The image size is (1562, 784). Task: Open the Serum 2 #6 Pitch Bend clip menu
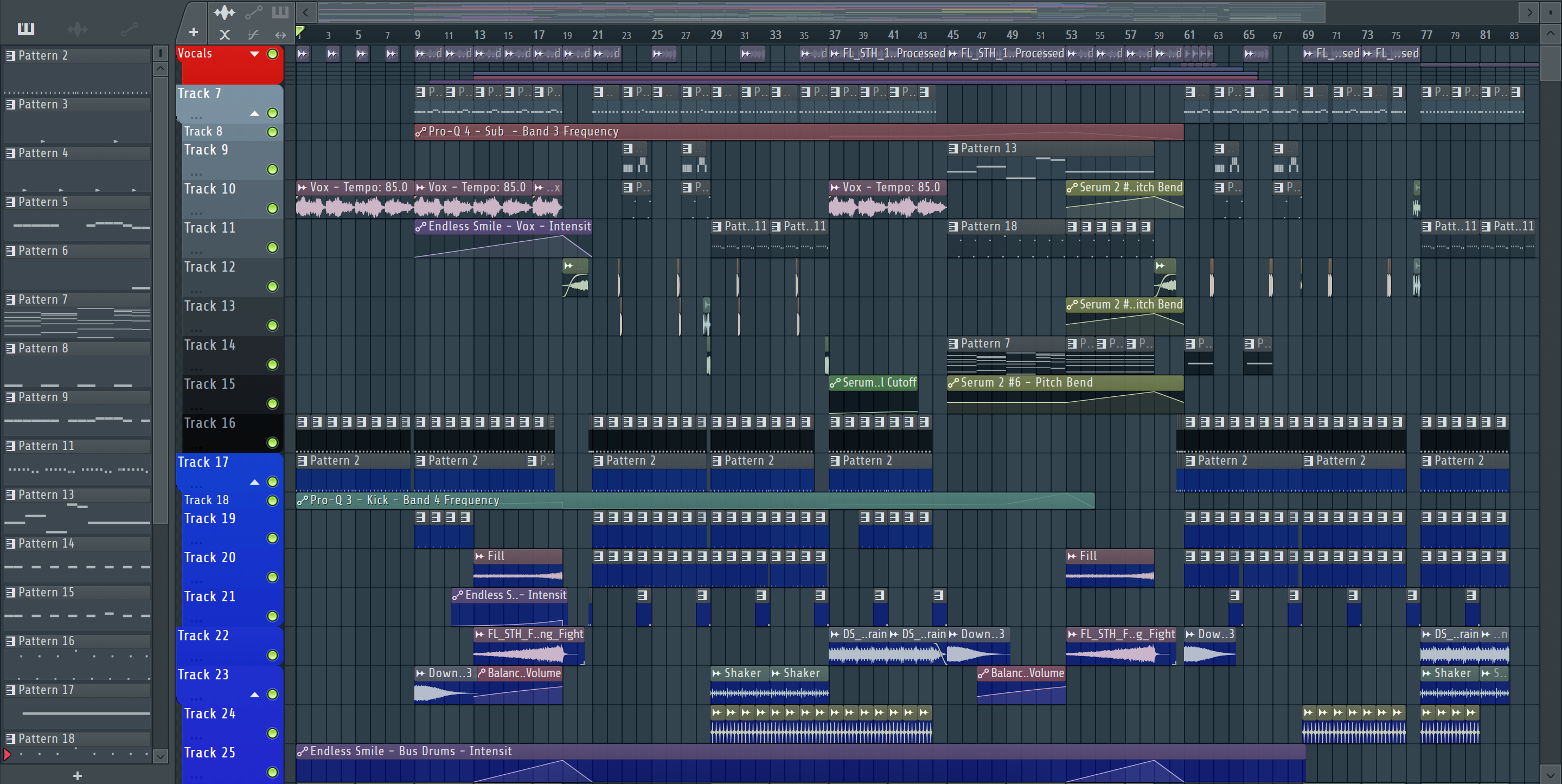[x=953, y=383]
